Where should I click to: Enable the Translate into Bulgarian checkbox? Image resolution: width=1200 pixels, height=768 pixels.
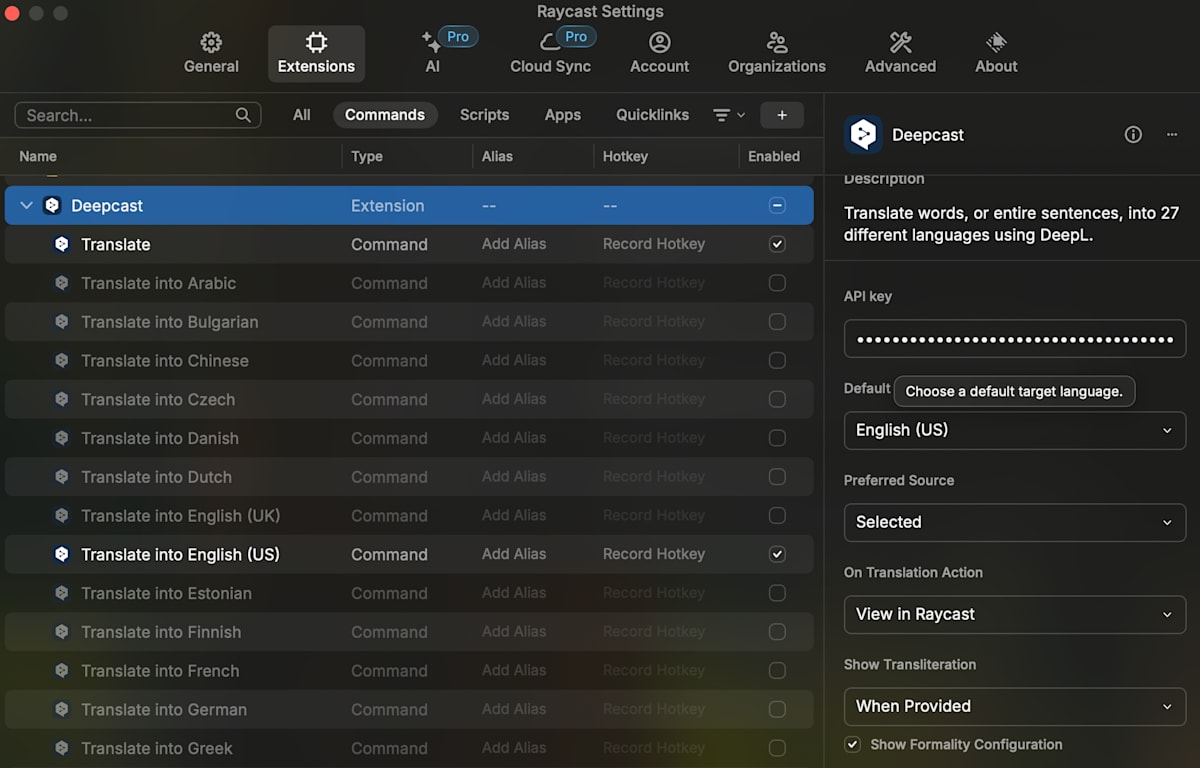click(x=777, y=322)
